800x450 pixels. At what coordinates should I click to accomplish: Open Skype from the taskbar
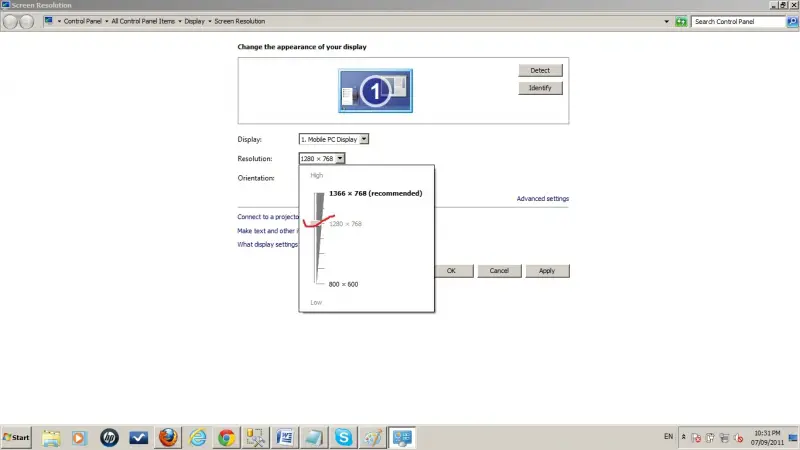(x=343, y=438)
